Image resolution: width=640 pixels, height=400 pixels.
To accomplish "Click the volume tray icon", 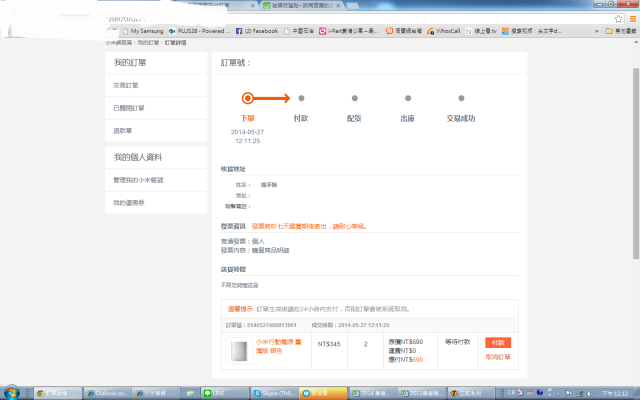I will tap(589, 393).
